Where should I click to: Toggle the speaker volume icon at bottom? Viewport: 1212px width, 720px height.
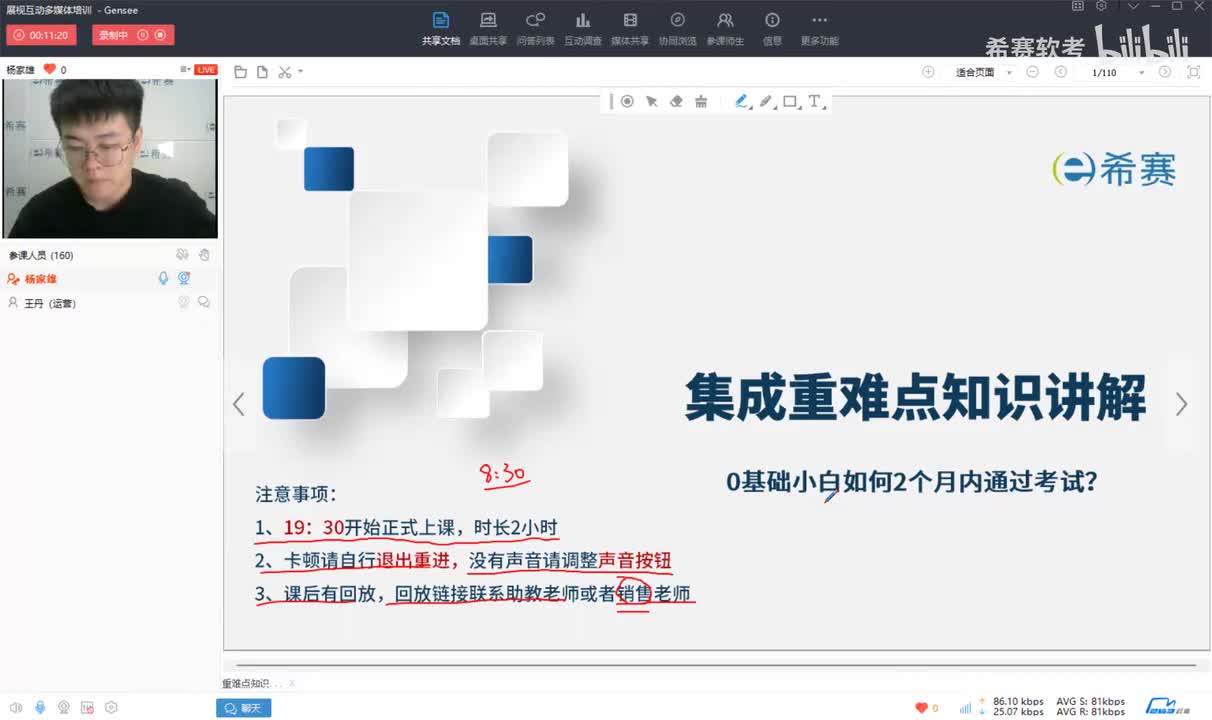click(16, 707)
